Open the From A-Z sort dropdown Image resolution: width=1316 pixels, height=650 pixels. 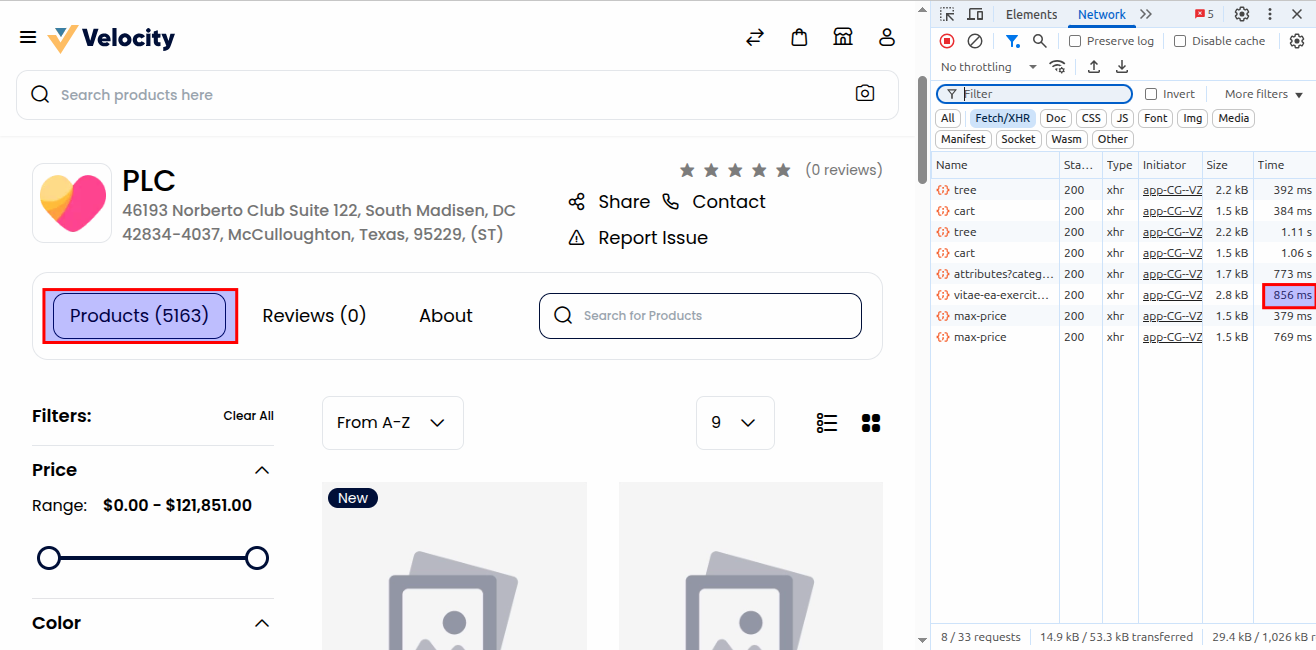pyautogui.click(x=392, y=423)
